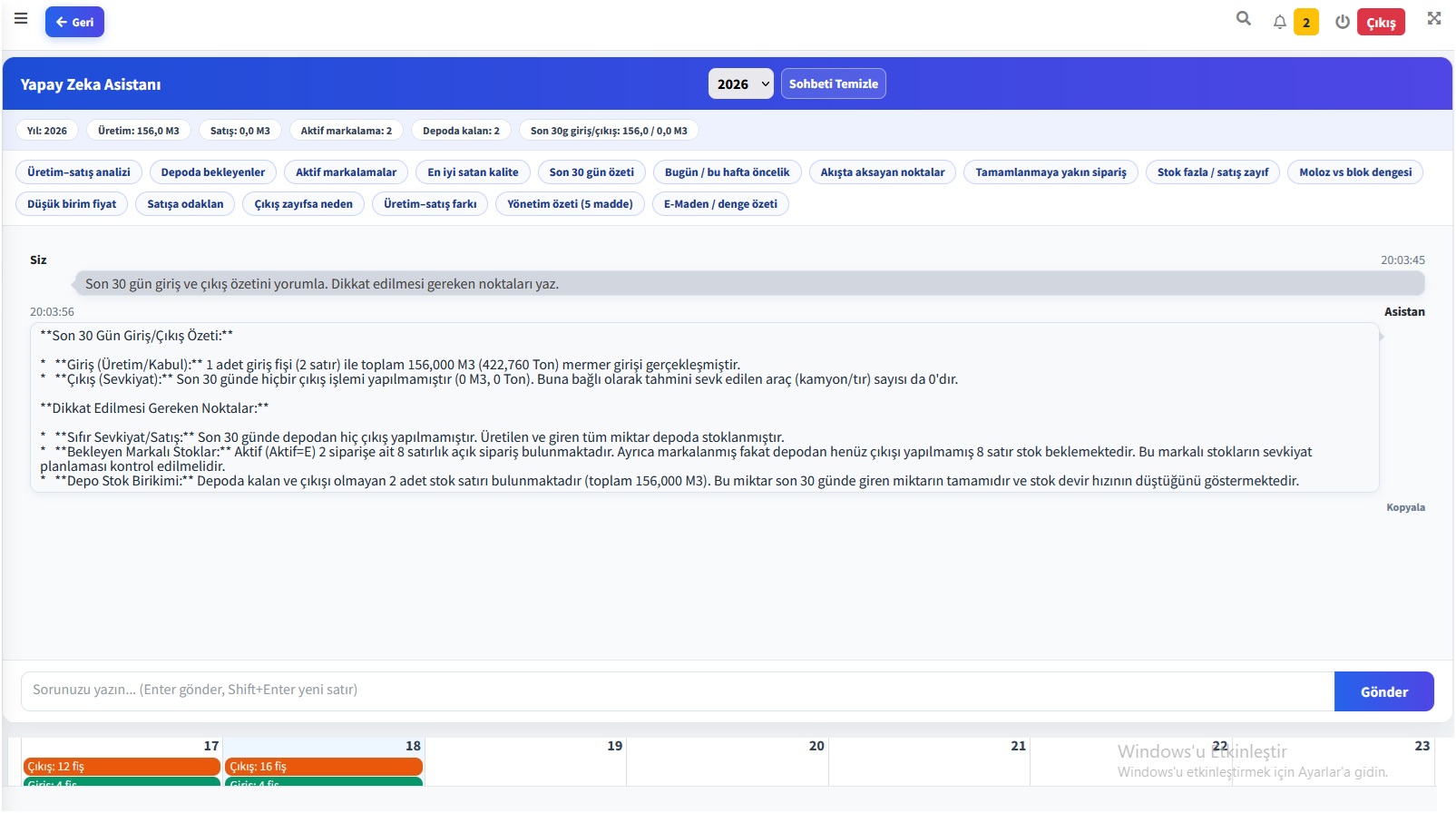Click the 20:03:56 reply timestamp
This screenshot has width=1456, height=813.
click(52, 312)
